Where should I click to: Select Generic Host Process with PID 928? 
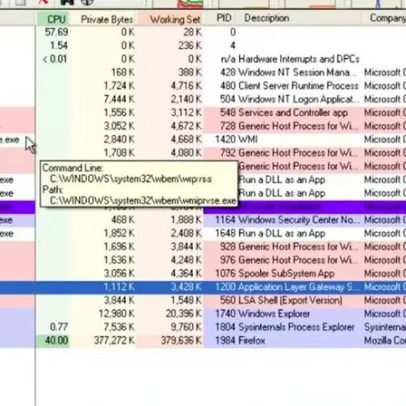tap(203, 247)
